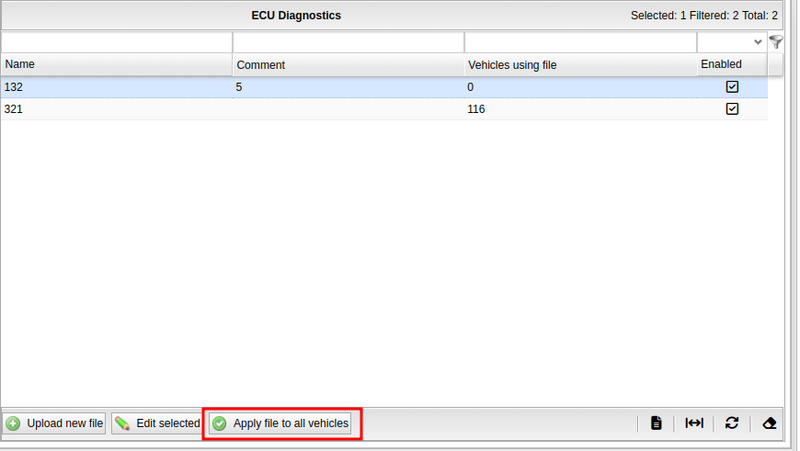This screenshot has height=451, width=800.
Task: Sort by Vehicles using file column header
Action: [x=580, y=64]
